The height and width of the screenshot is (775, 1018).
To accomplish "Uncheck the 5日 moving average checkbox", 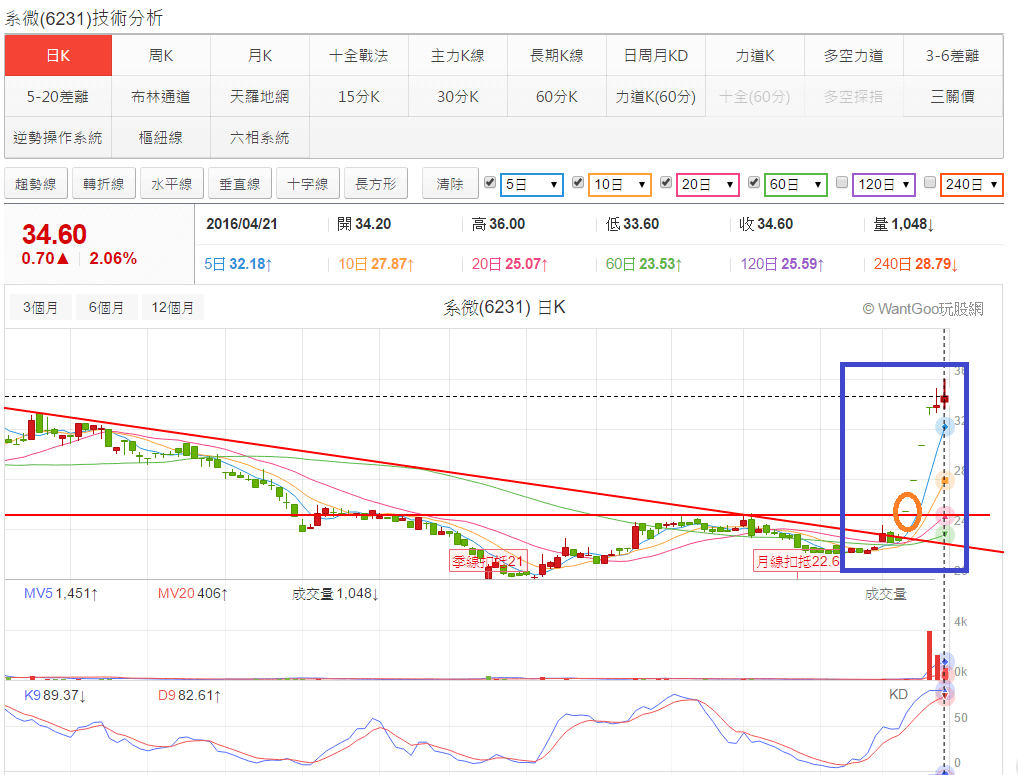I will 490,183.
